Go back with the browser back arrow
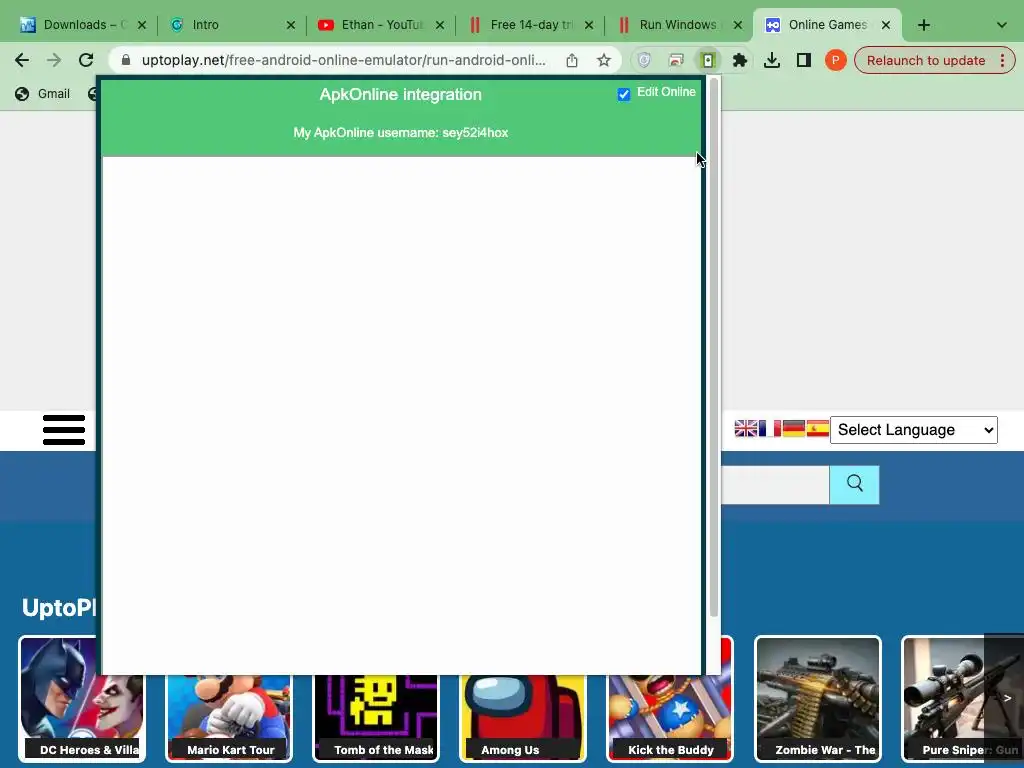Viewport: 1024px width, 768px height. [22, 61]
